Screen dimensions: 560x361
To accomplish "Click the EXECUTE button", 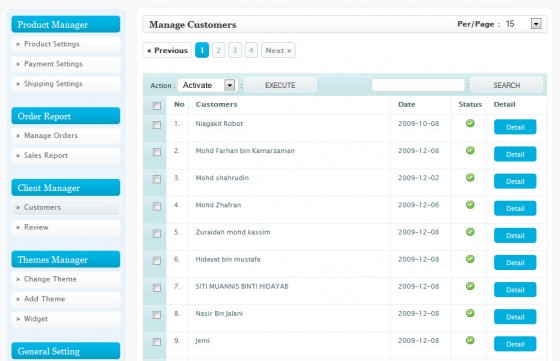I will tap(280, 85).
